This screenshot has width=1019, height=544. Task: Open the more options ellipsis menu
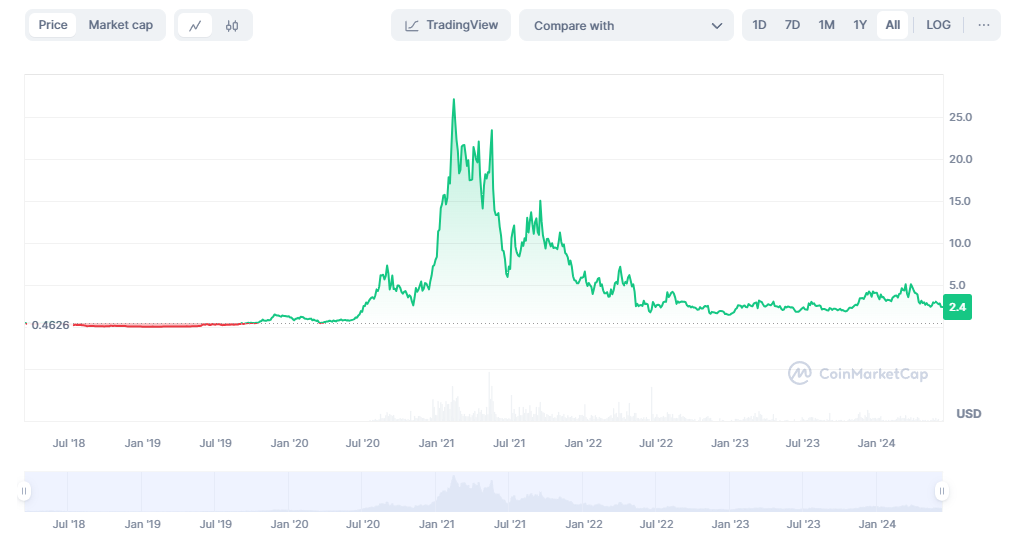click(984, 25)
